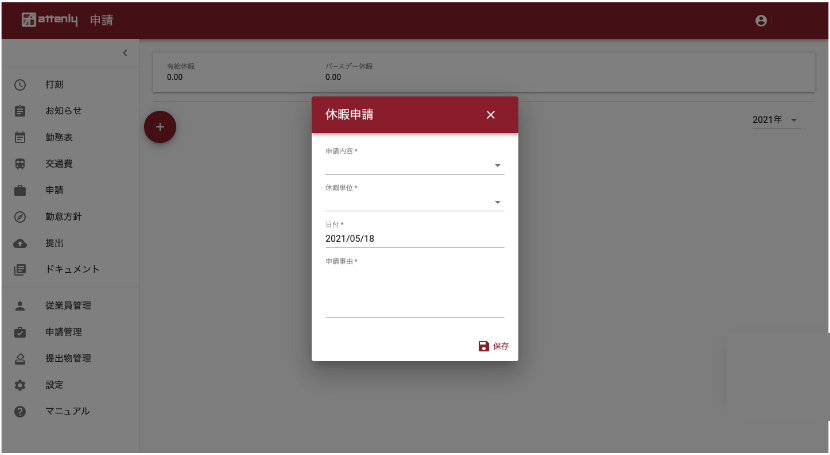Open the 勤怠方針 menu item
The image size is (830, 455).
(x=70, y=217)
